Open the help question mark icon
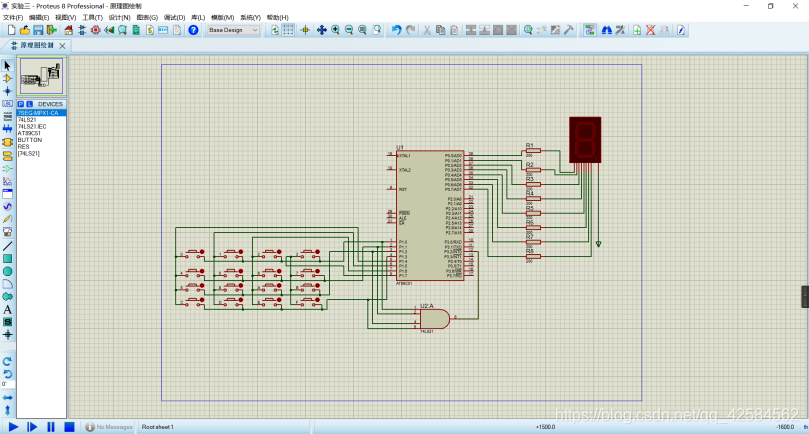 pyautogui.click(x=193, y=30)
